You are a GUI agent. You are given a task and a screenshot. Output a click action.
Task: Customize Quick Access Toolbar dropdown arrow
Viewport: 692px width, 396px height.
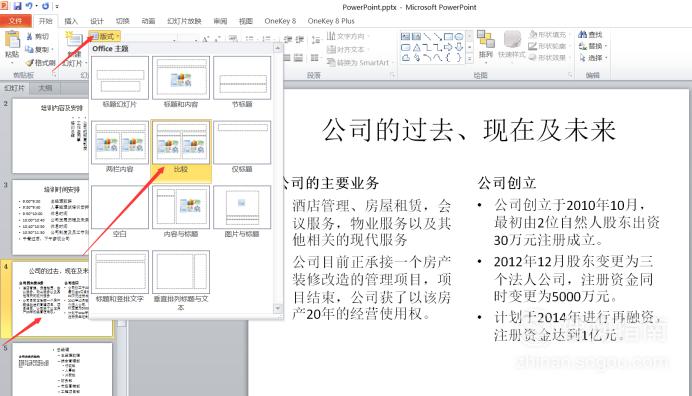click(57, 7)
